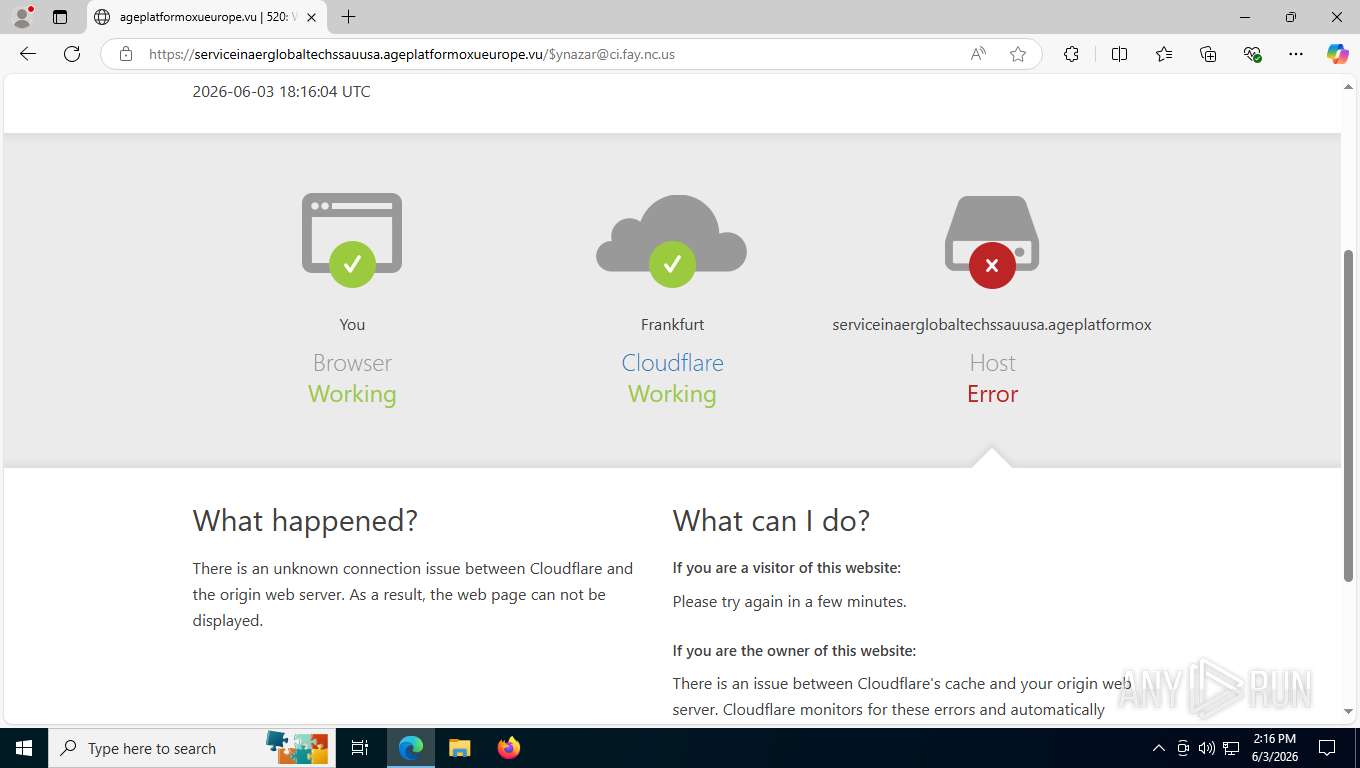Click the scrollbar up arrow
Screen dimensions: 1360x768
point(1348,88)
